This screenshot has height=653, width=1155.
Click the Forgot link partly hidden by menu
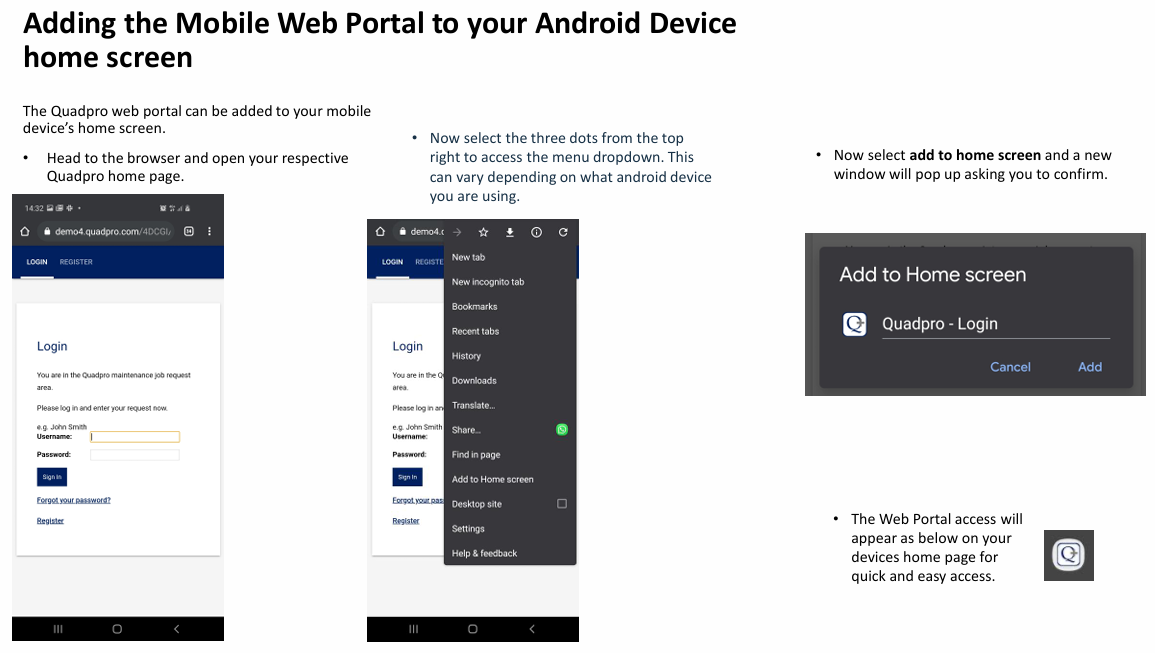[x=418, y=500]
